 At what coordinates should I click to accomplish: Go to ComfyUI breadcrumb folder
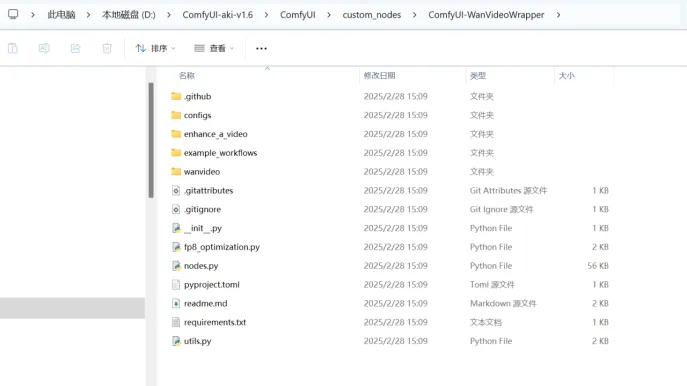point(297,14)
